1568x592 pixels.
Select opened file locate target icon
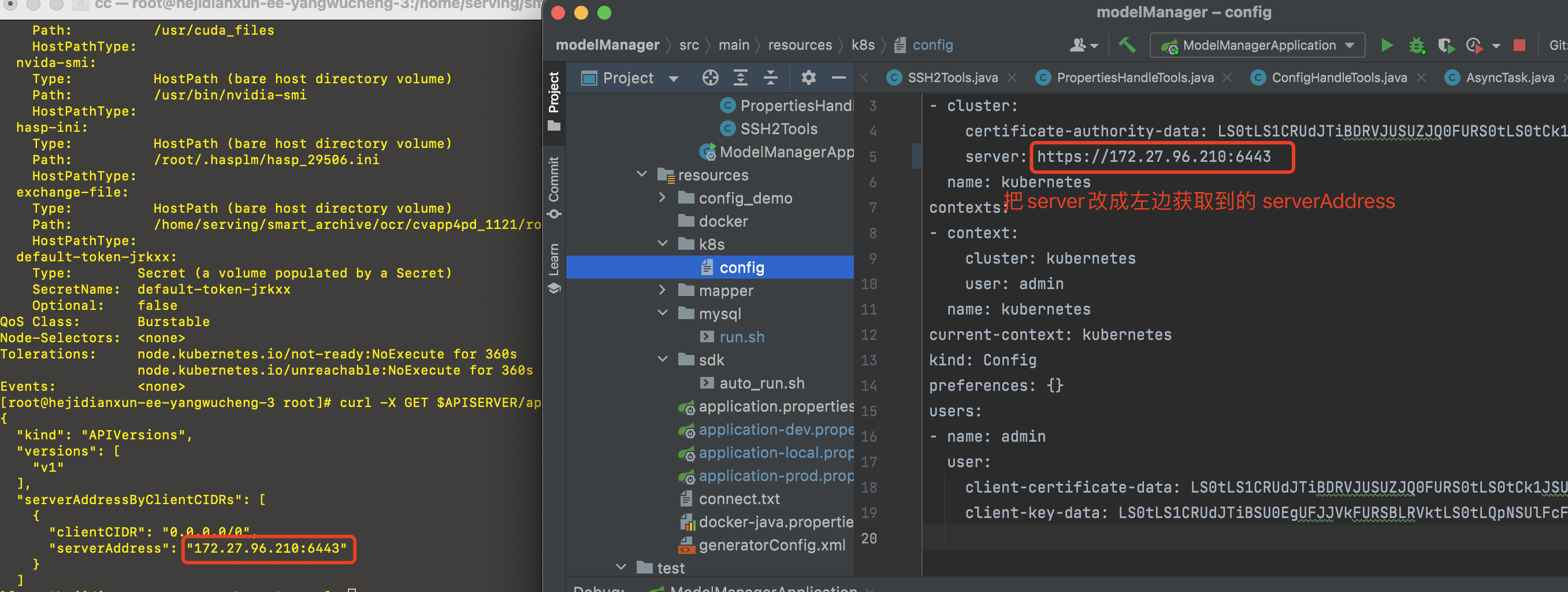pos(711,77)
